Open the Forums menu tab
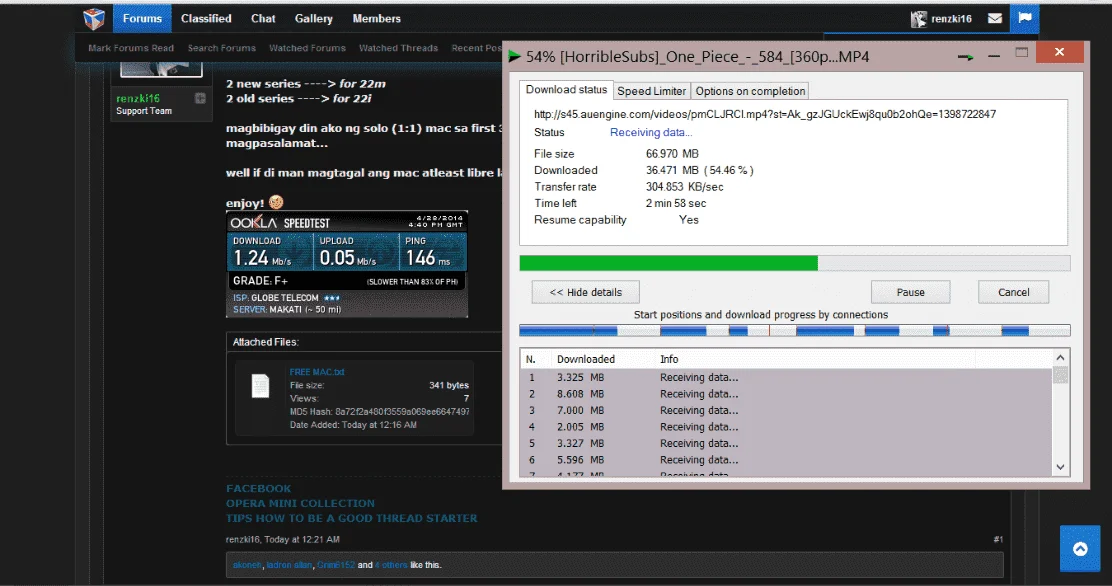The image size is (1112, 586). click(x=142, y=18)
